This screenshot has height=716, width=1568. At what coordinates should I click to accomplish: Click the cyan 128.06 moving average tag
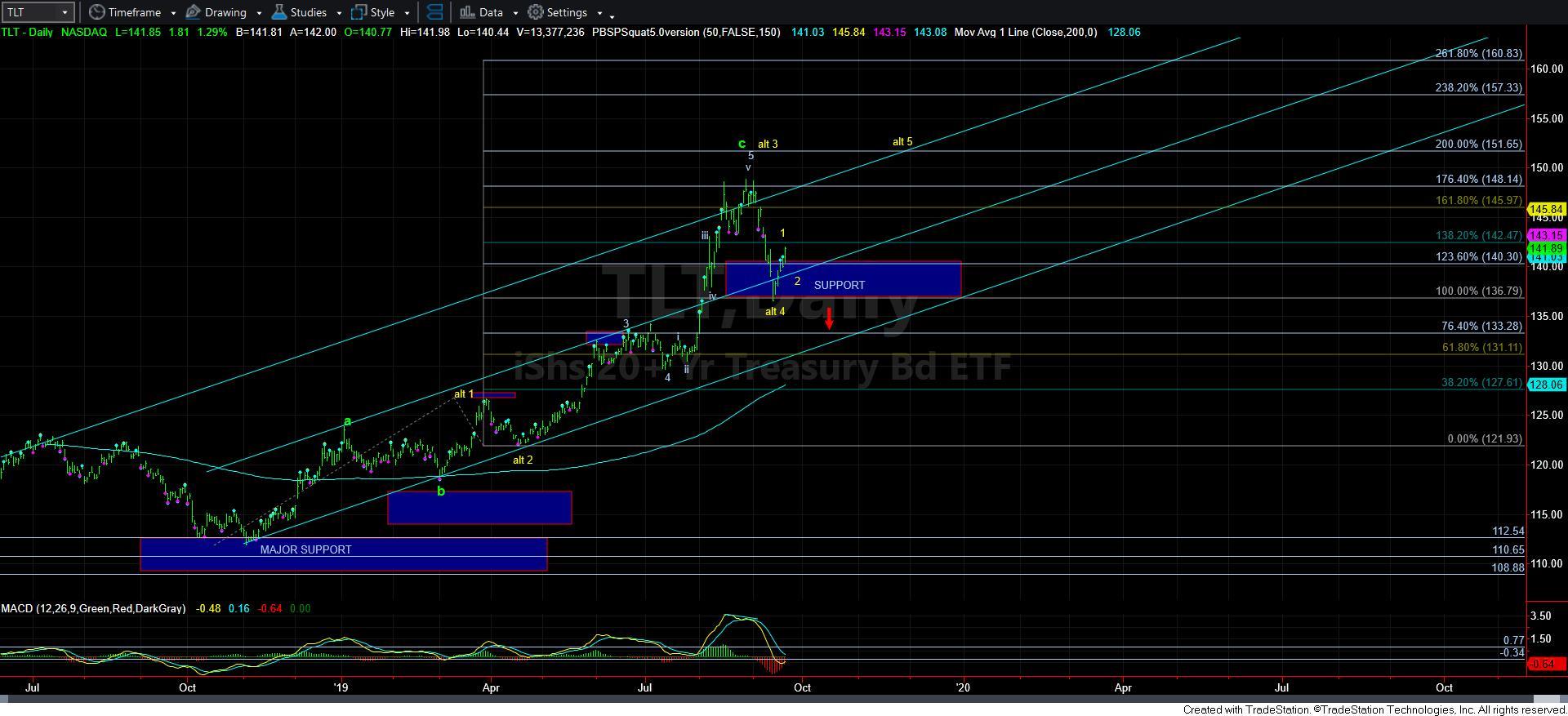[1546, 385]
